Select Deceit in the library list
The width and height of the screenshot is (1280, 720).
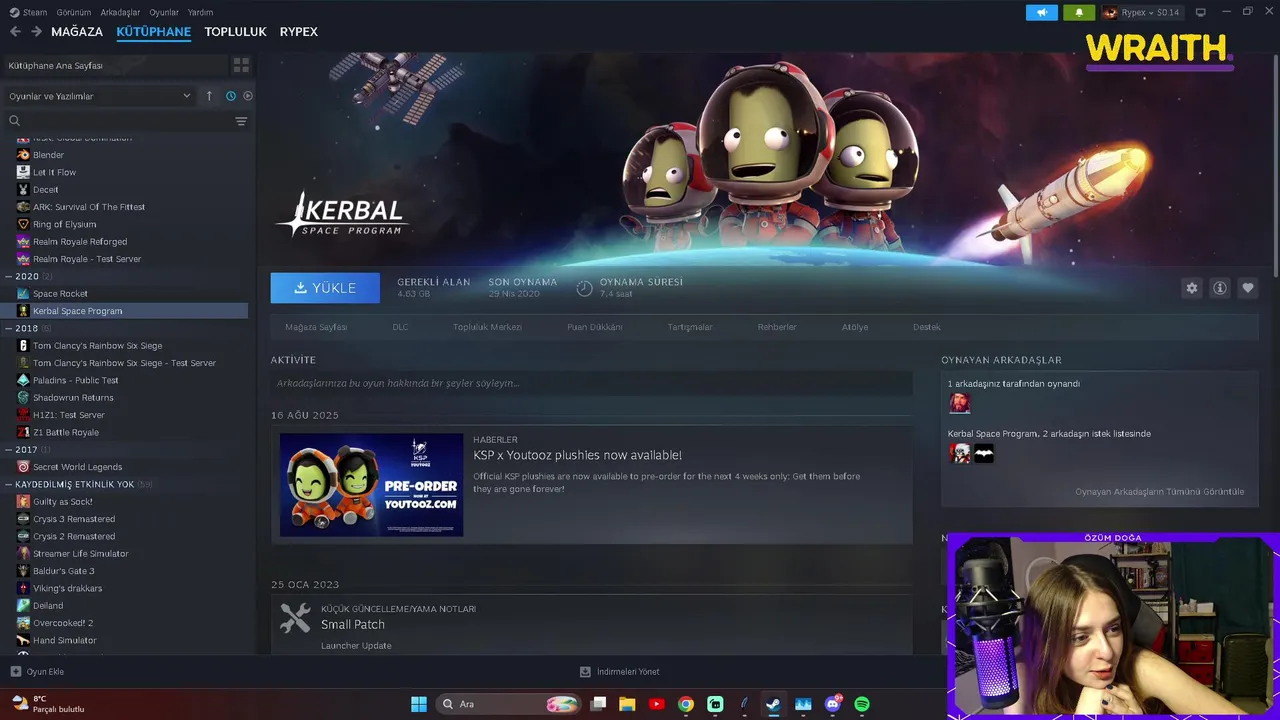click(x=45, y=189)
